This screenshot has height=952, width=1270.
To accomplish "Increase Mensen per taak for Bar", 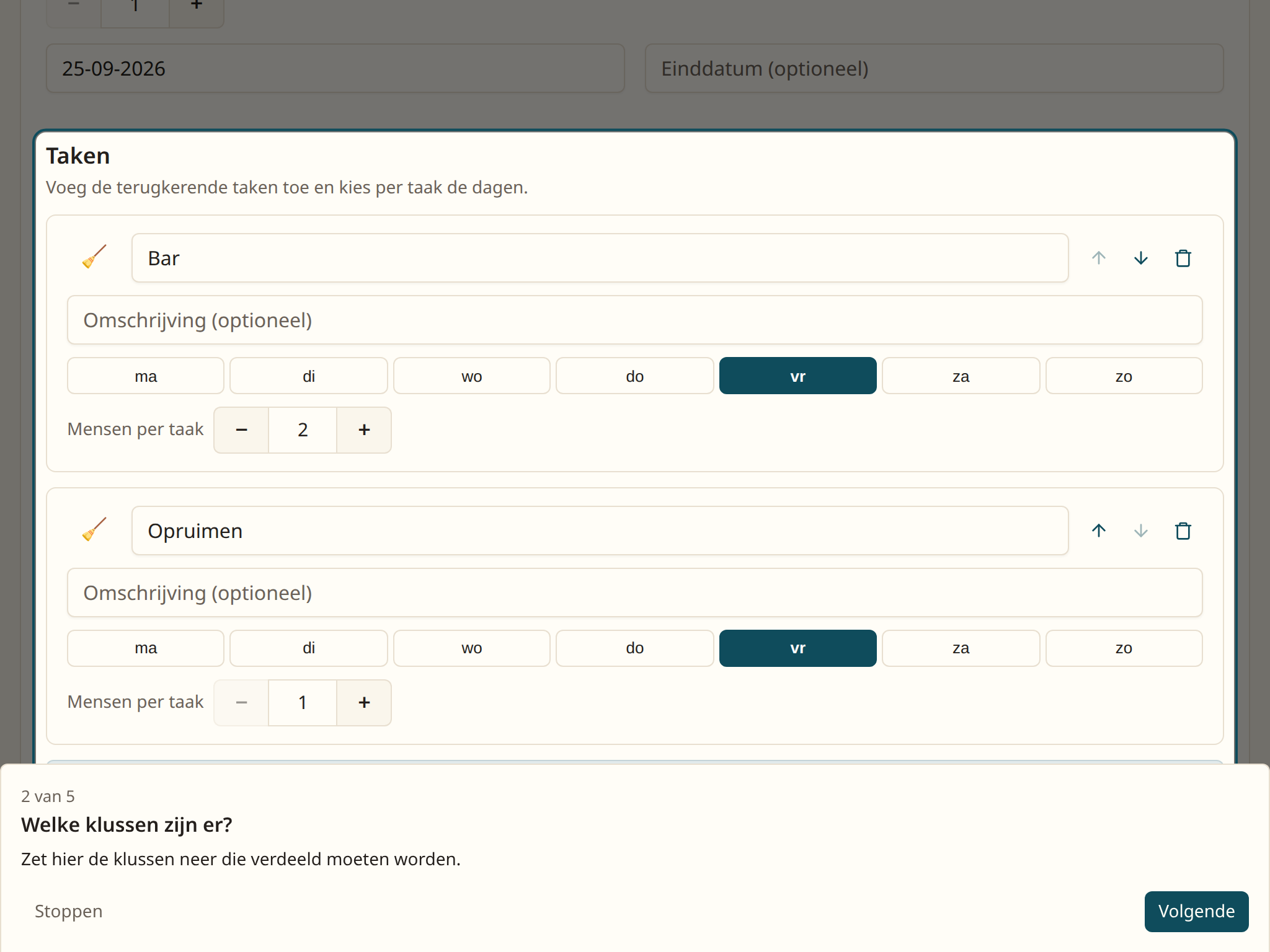I will coord(364,430).
